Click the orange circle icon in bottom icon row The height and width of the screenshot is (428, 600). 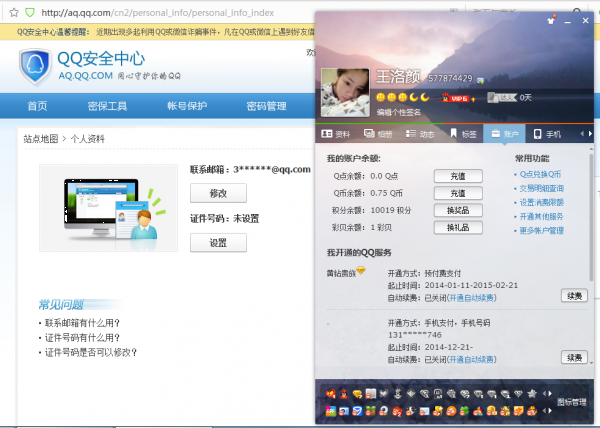click(451, 411)
